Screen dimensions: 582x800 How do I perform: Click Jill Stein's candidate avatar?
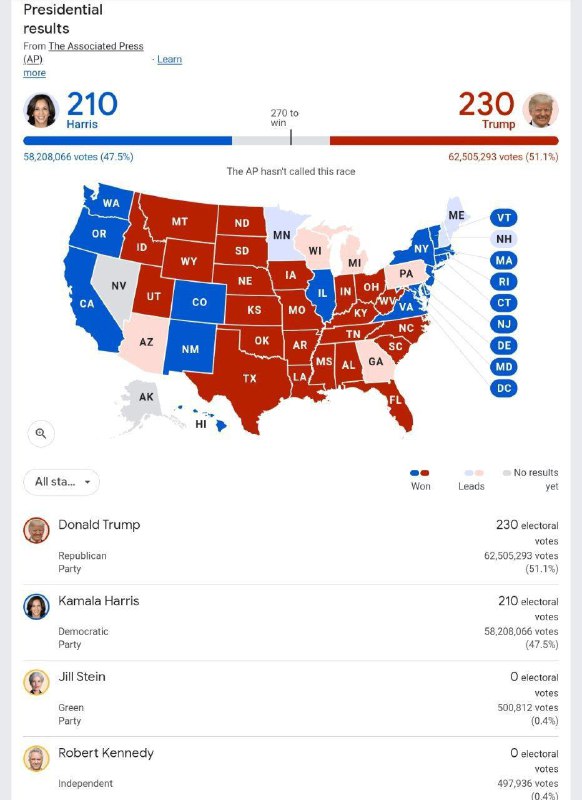[x=36, y=682]
